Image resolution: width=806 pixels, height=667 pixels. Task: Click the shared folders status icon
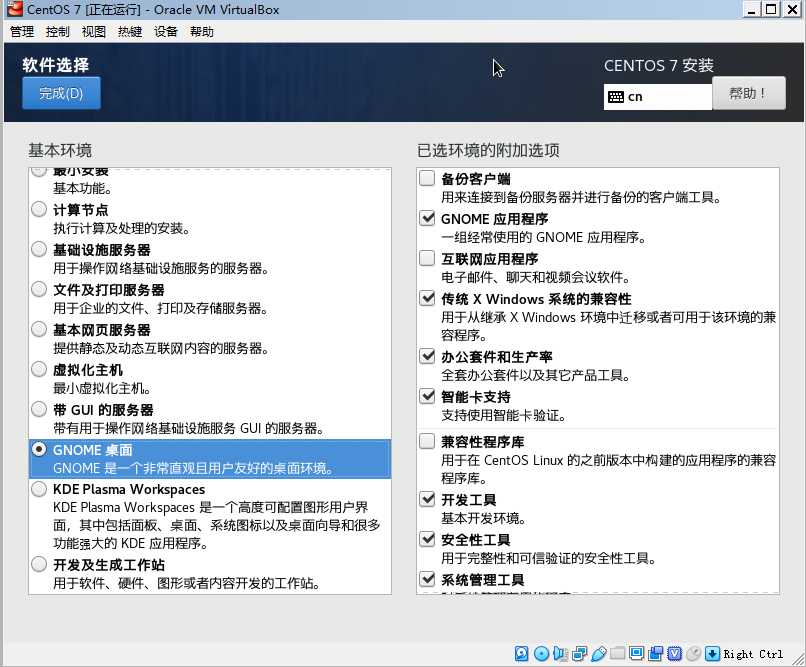pos(618,653)
